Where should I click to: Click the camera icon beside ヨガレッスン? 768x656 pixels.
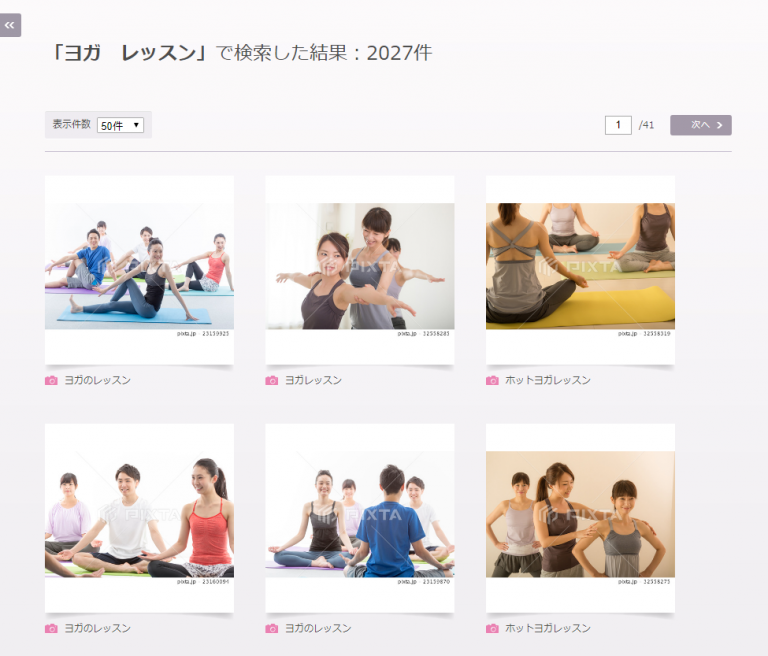[271, 381]
